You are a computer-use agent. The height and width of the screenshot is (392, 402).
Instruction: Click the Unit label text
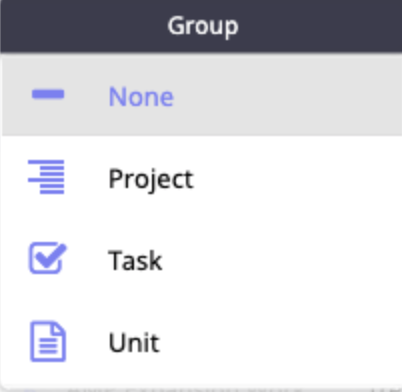tap(134, 342)
